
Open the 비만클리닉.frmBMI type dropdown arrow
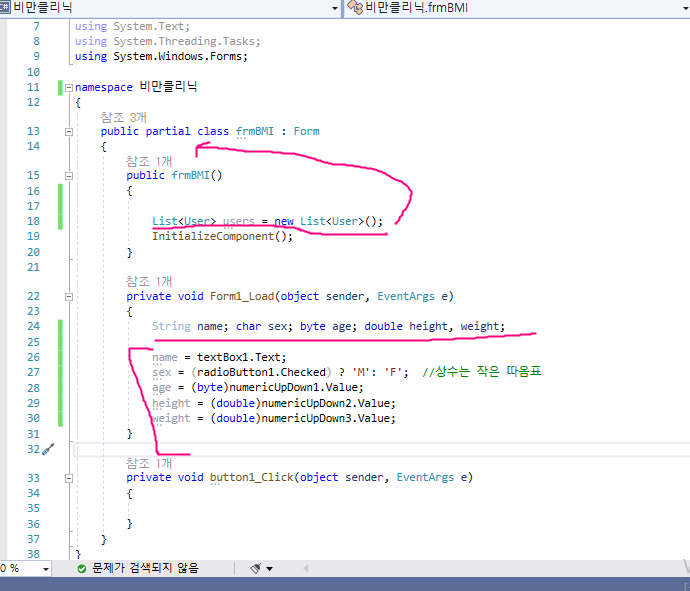click(x=686, y=8)
